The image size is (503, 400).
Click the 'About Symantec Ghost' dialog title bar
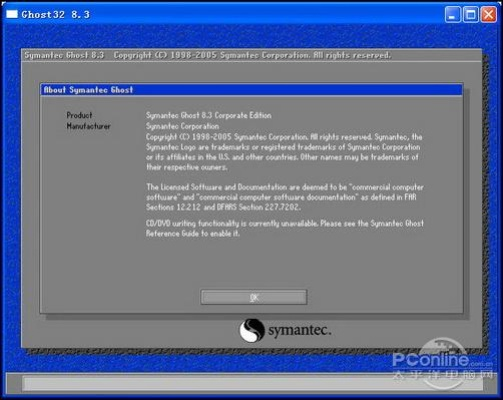251,90
